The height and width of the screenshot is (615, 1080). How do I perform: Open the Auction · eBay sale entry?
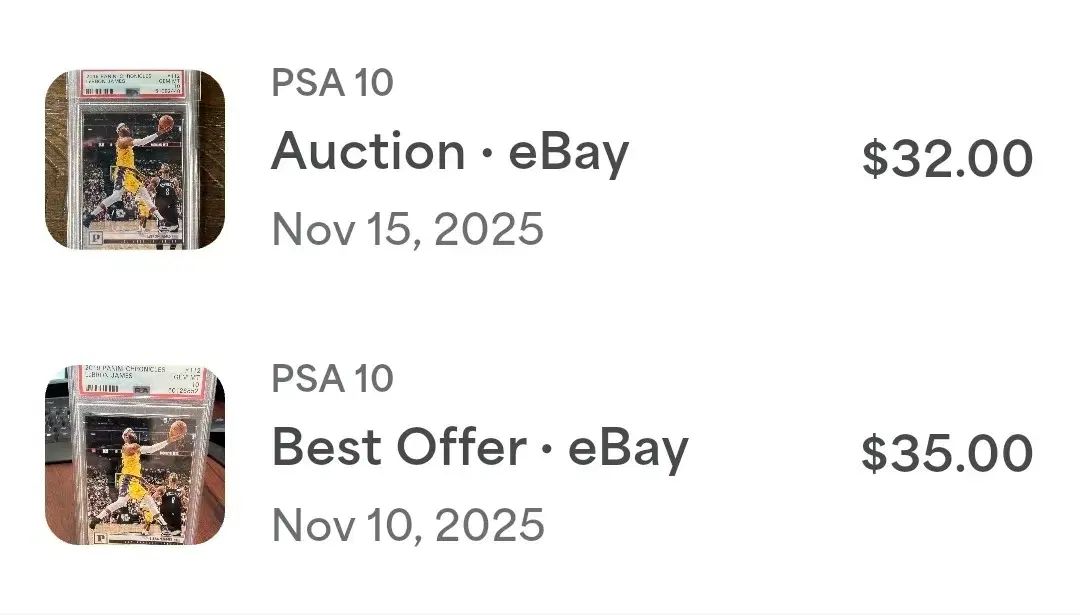click(x=450, y=153)
